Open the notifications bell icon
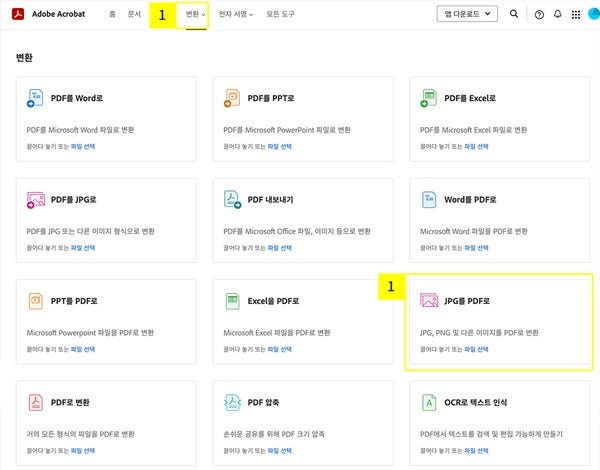The image size is (600, 470). (558, 14)
